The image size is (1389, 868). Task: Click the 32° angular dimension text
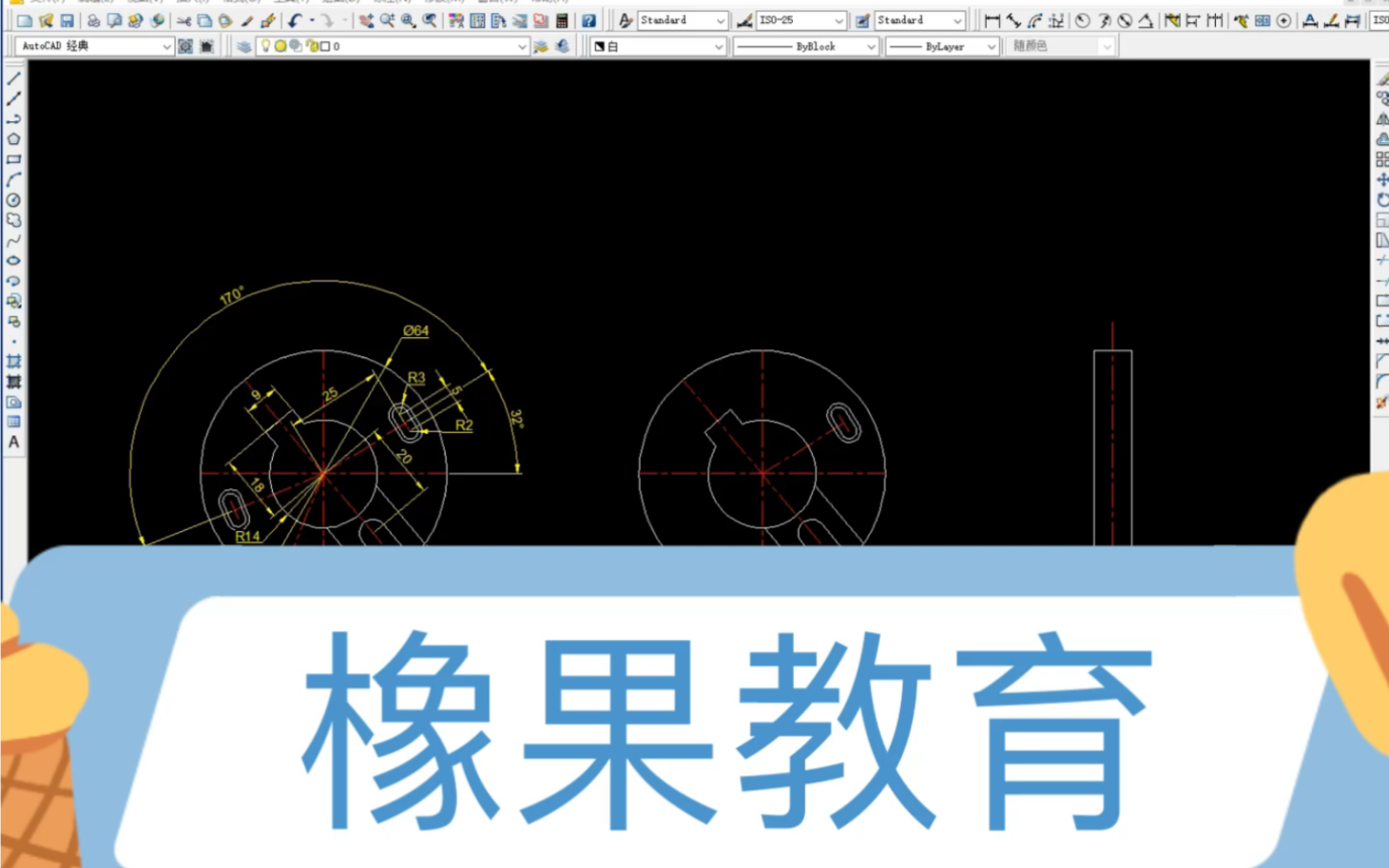[516, 418]
